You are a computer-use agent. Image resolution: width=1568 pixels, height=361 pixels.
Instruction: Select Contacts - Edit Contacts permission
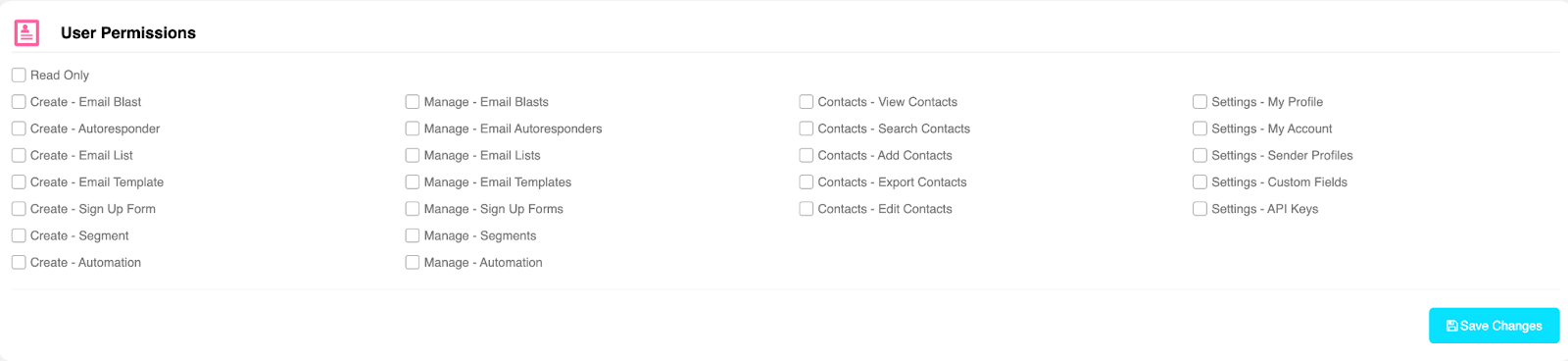pyautogui.click(x=807, y=209)
